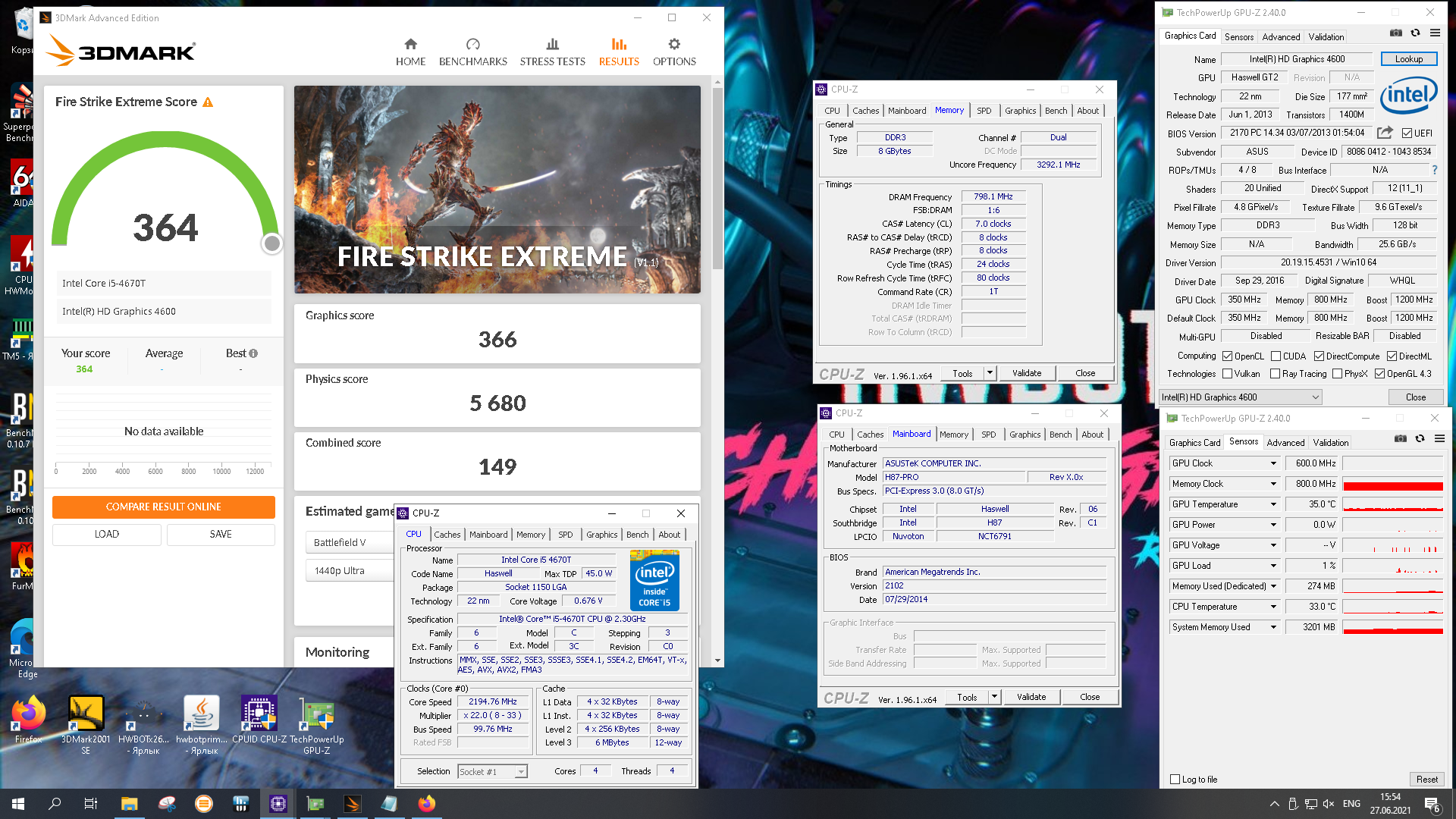The image size is (1456, 819).
Task: Toggle the PhysX checkbox
Action: 1337,374
